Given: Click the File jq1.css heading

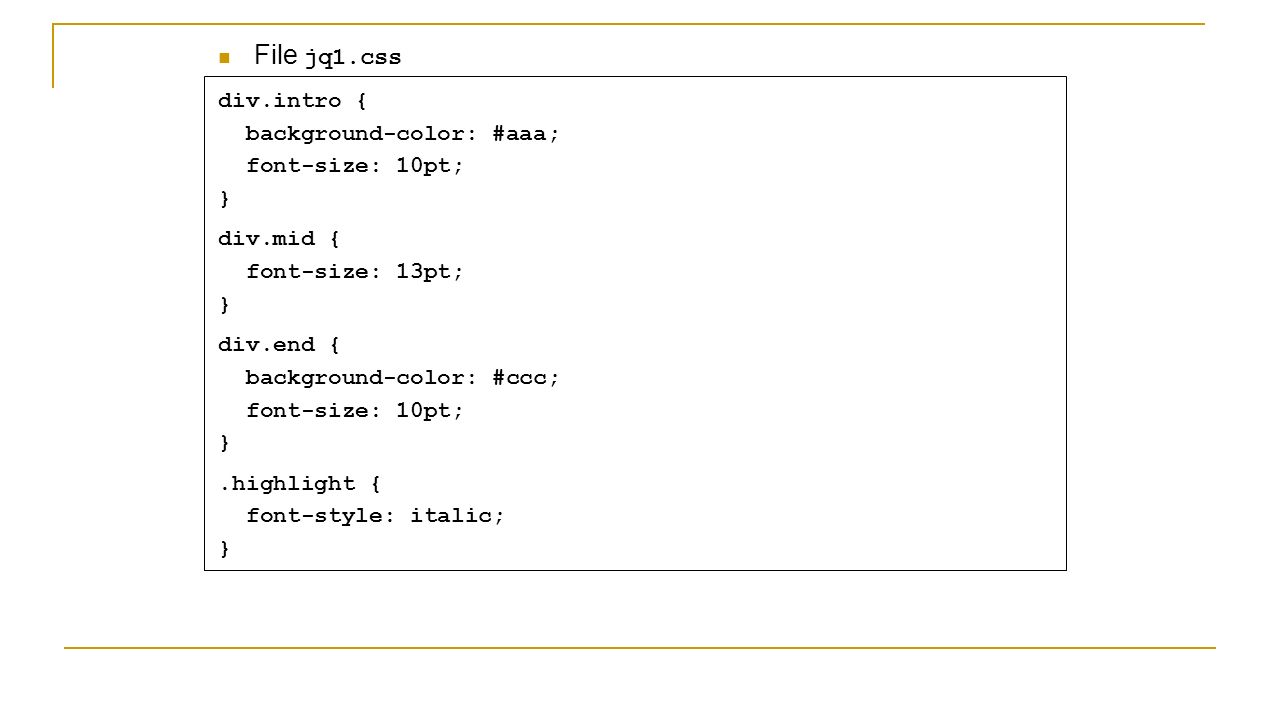Looking at the screenshot, I should pos(328,56).
